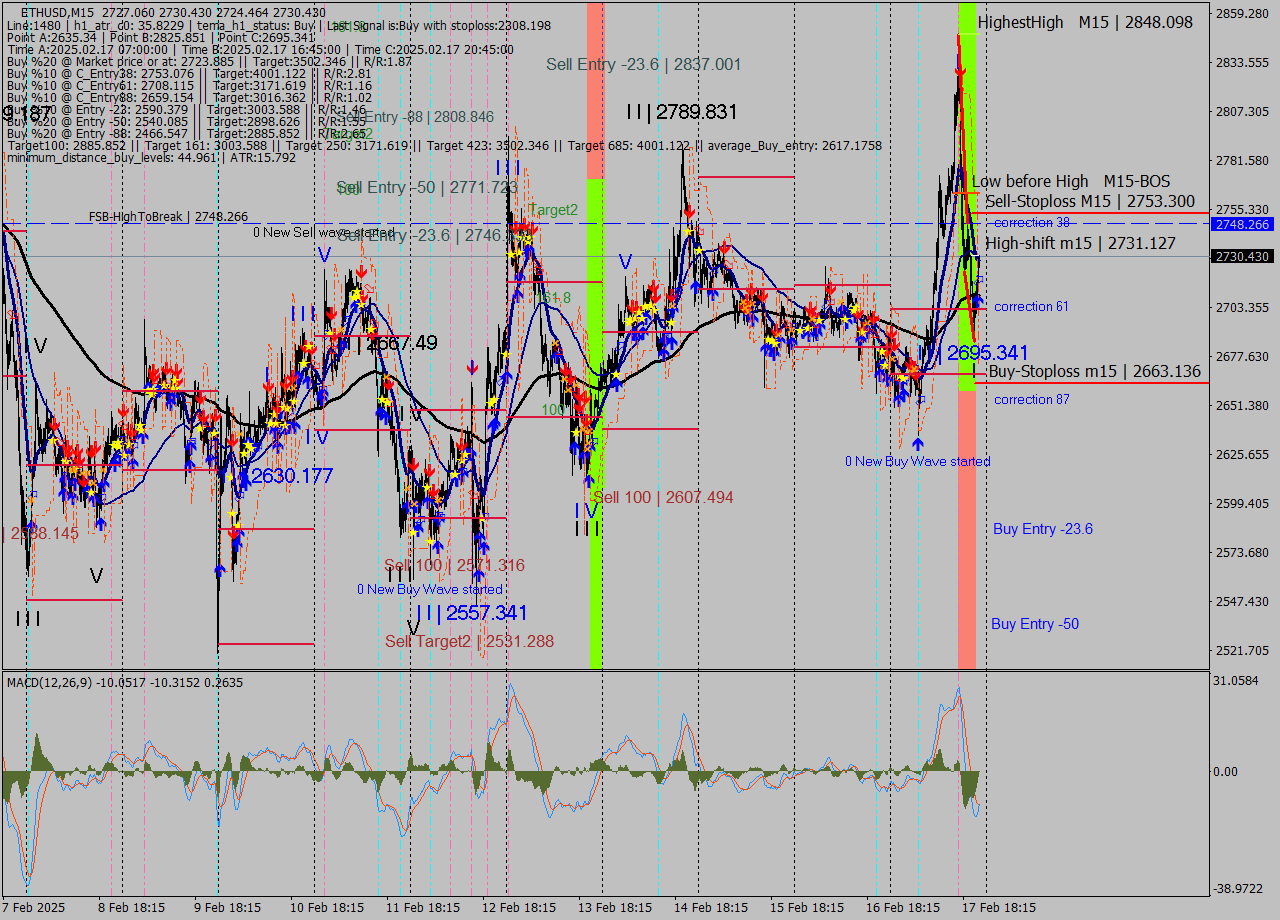Click the "Sell Target2 | 2531.288" annotation
Screen dimensions: 1280x920
465,641
